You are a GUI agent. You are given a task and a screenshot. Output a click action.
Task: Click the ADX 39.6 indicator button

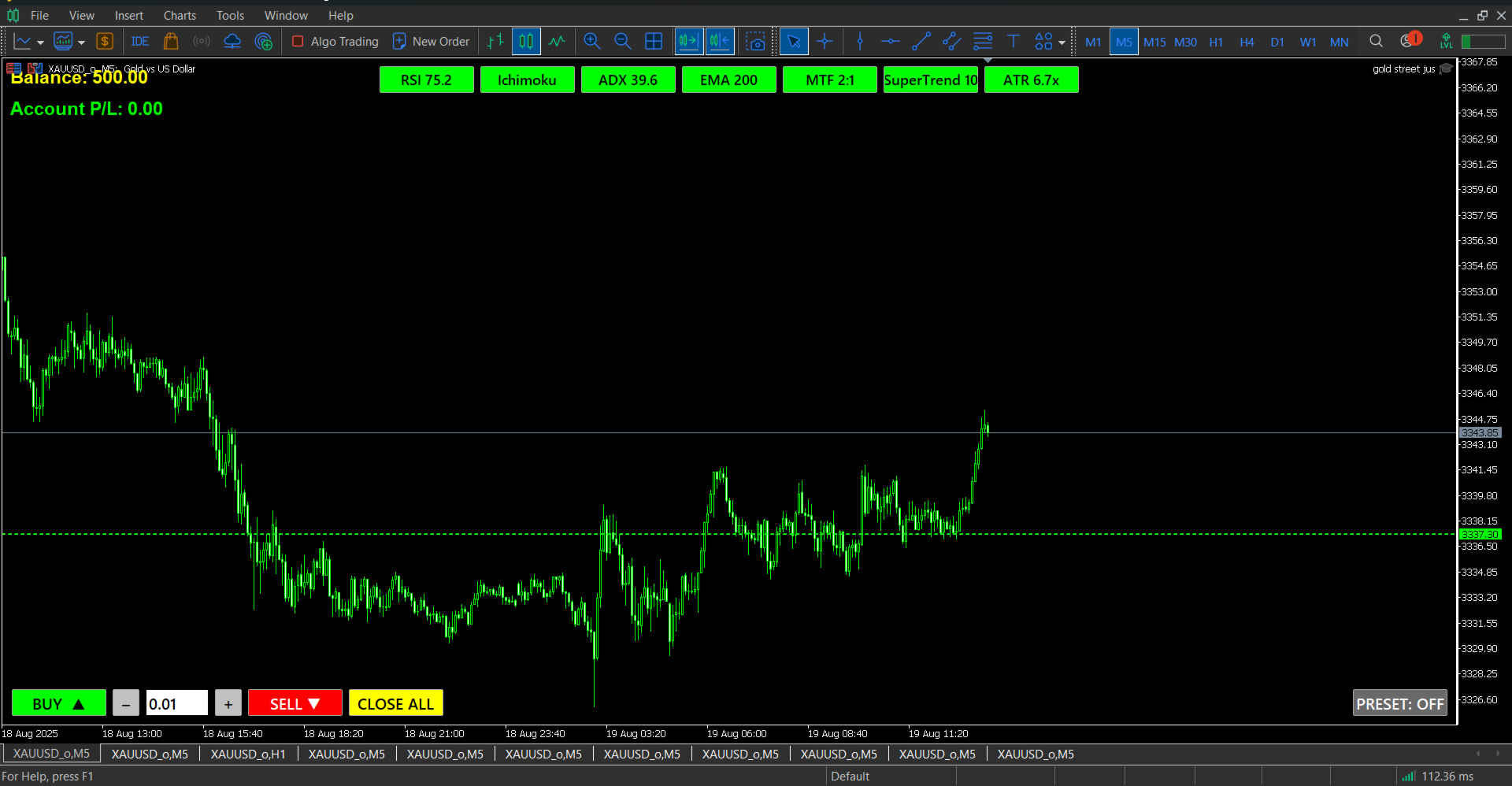[x=628, y=80]
